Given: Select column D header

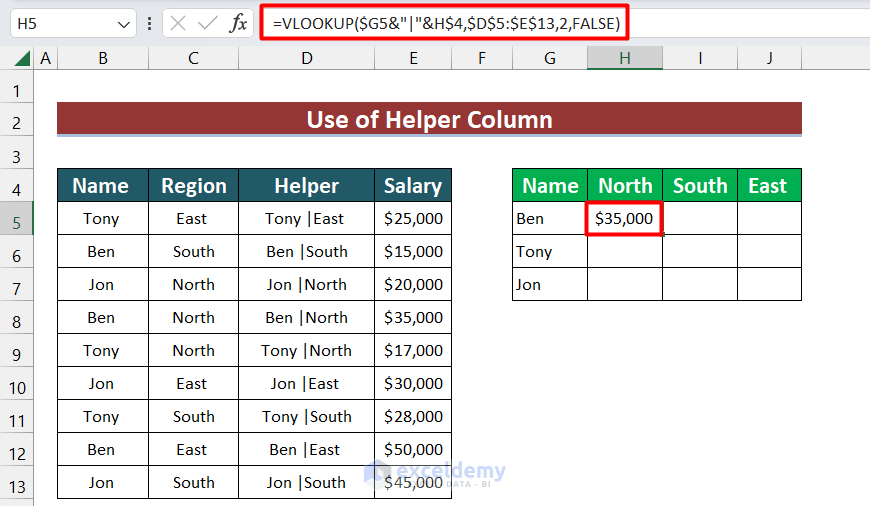Looking at the screenshot, I should click(x=306, y=58).
